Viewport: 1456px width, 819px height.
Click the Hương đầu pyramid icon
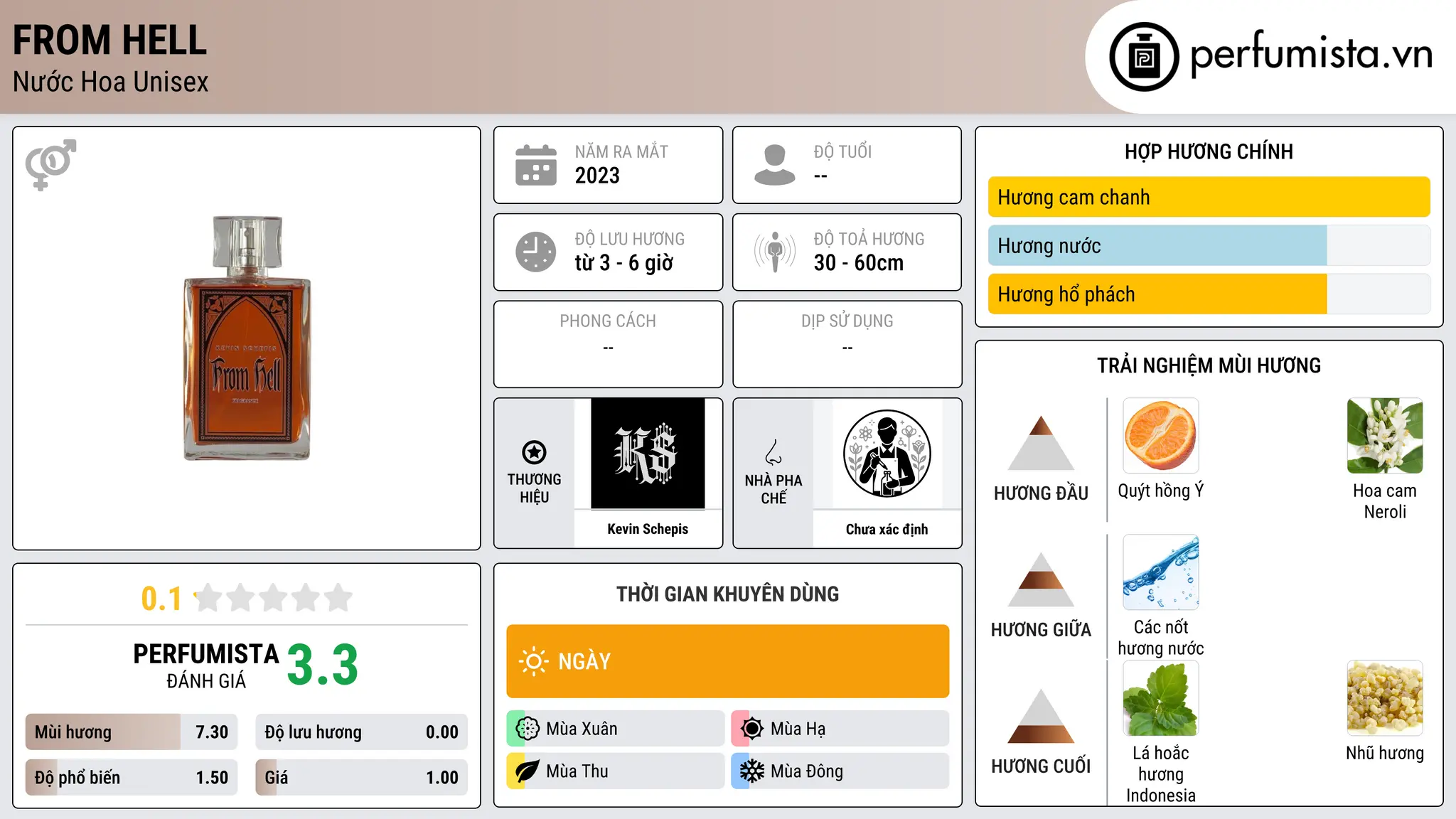[x=1041, y=443]
